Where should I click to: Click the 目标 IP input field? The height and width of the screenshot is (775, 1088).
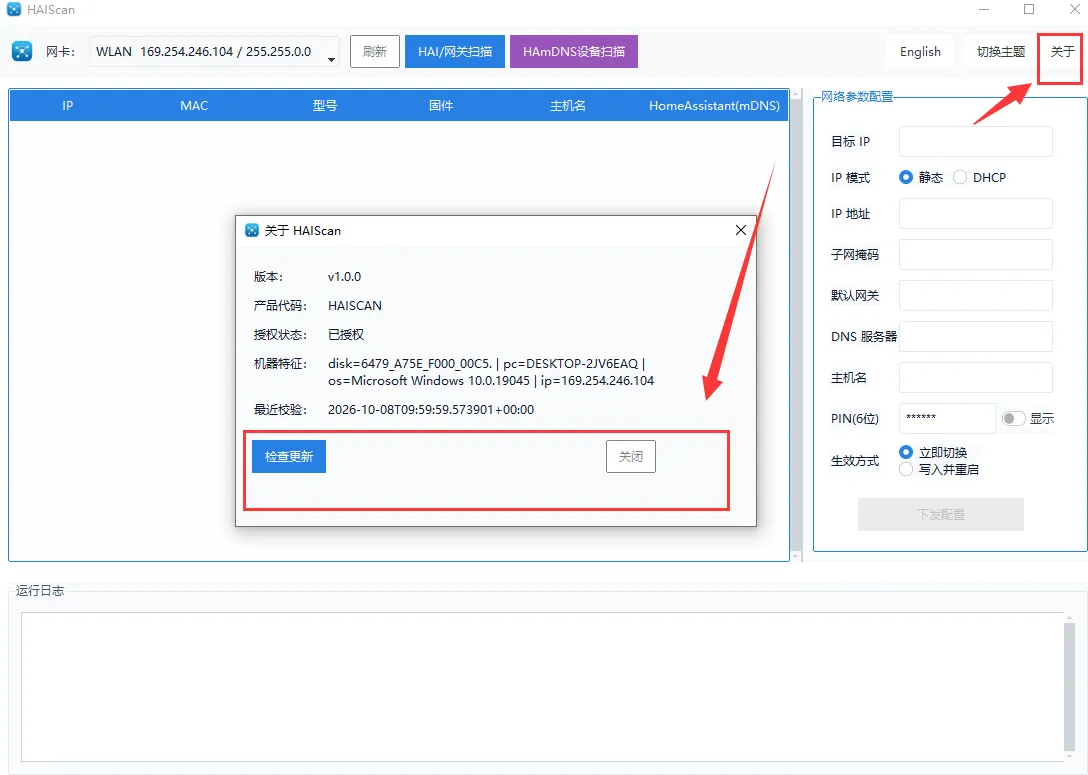(x=976, y=142)
